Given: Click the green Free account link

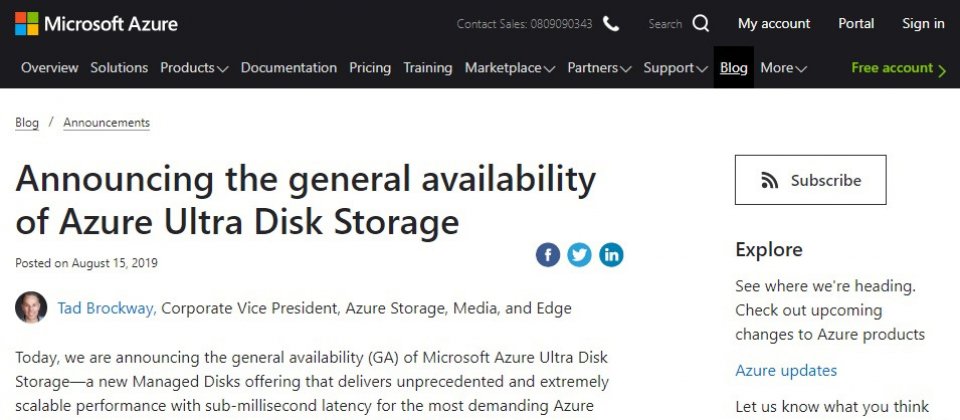Looking at the screenshot, I should click(898, 68).
